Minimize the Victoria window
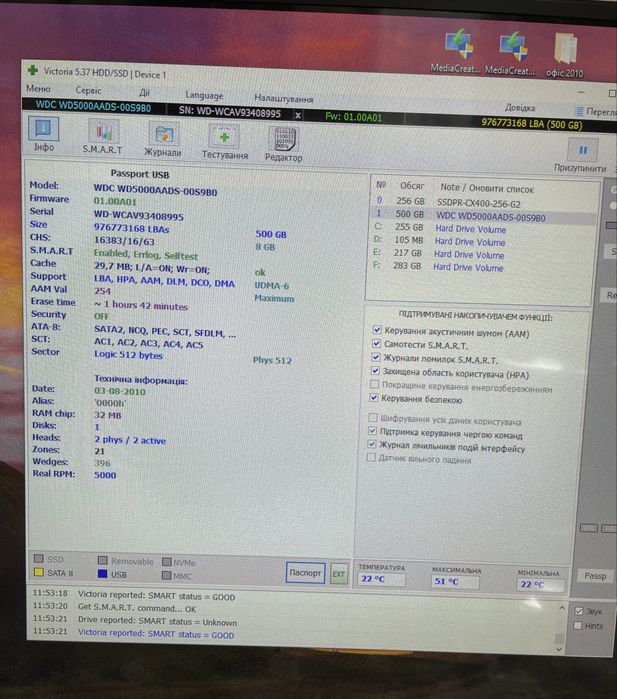The height and width of the screenshot is (699, 617). [x=581, y=92]
